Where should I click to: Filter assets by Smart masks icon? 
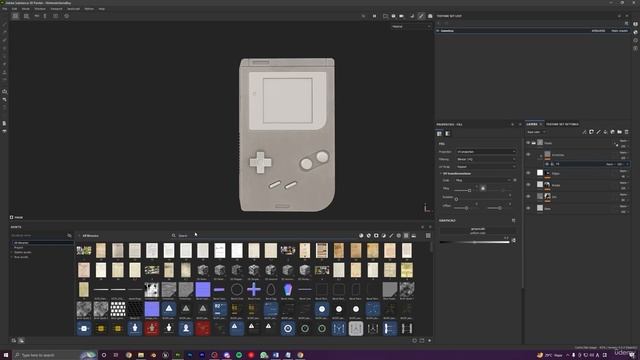tap(376, 236)
